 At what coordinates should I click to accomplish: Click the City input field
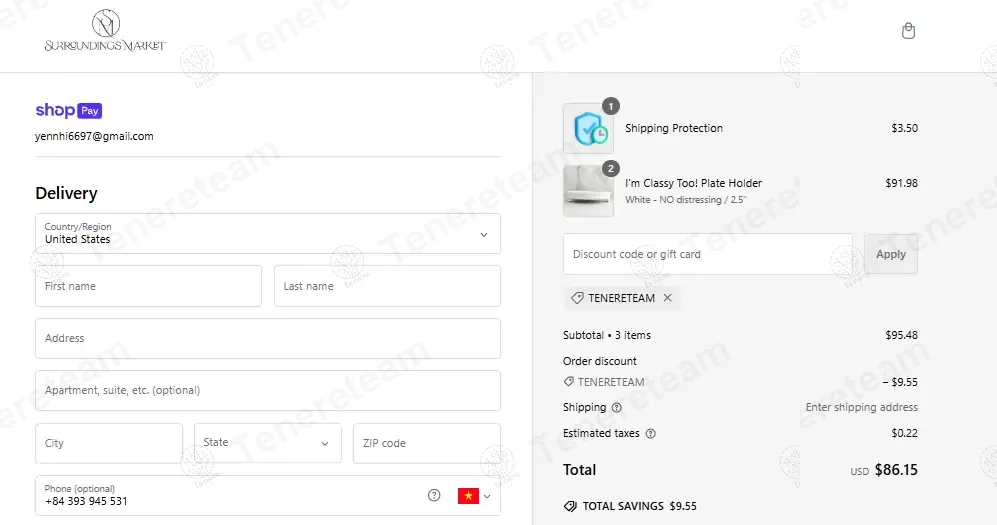[109, 443]
